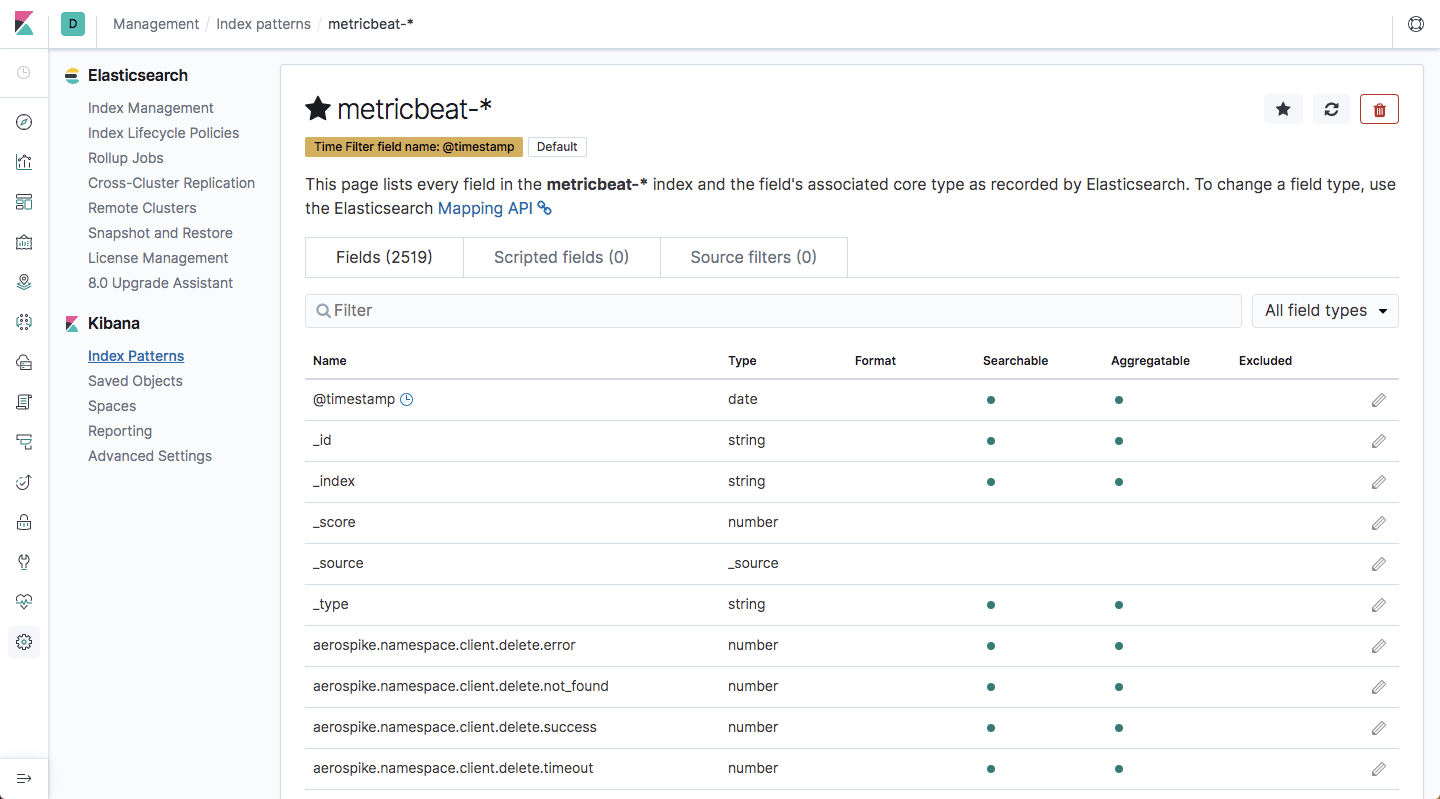Delete the metricbeat-* index pattern
1440x799 pixels.
click(x=1379, y=109)
